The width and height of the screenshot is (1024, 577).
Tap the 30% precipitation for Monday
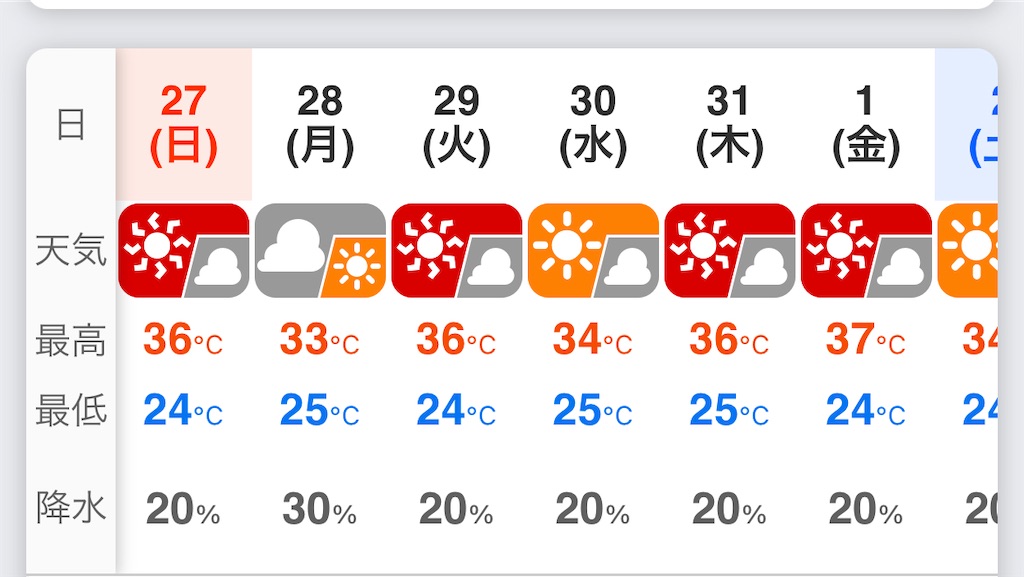coord(320,509)
